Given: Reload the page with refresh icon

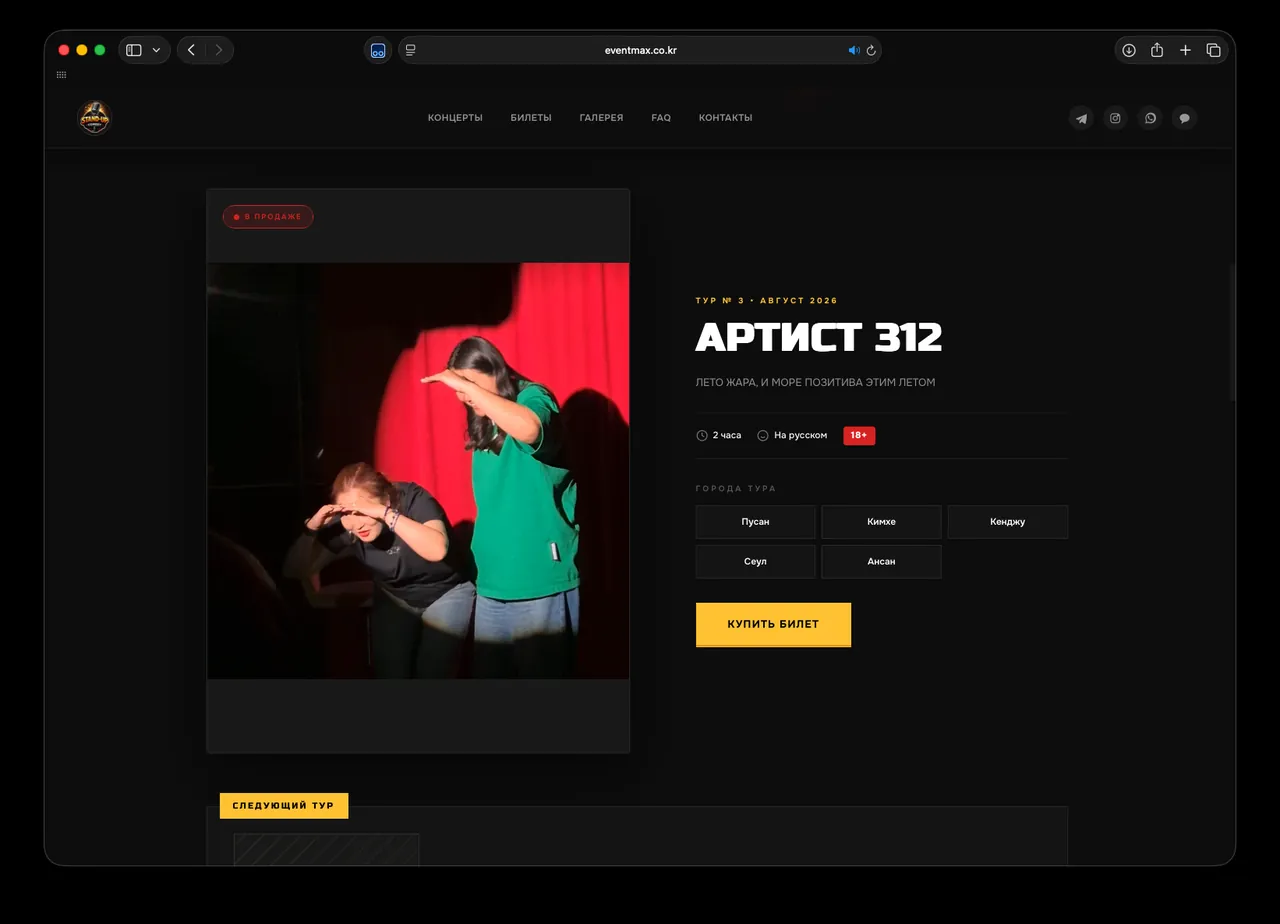Looking at the screenshot, I should coord(871,50).
